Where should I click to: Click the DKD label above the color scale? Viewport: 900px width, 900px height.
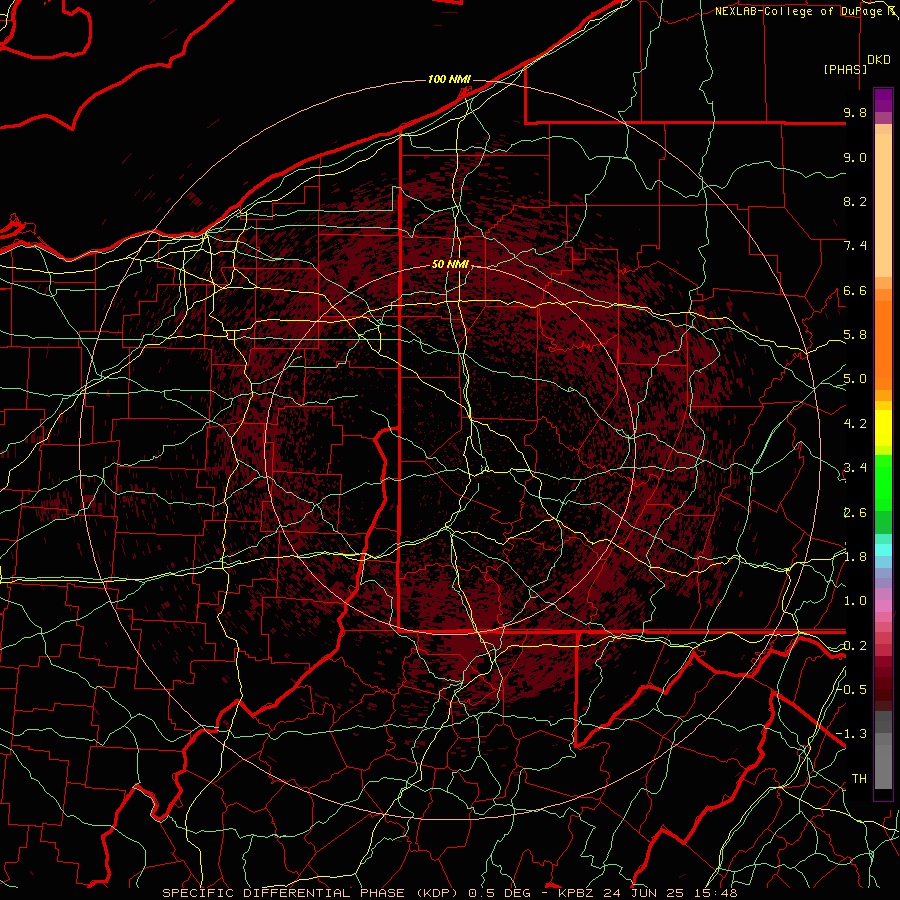point(879,60)
